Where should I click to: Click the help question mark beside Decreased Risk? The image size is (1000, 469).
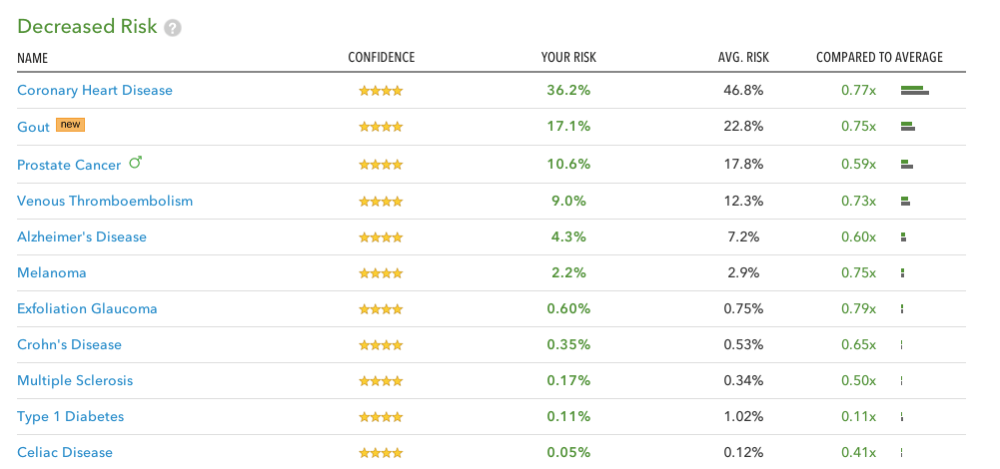click(x=173, y=28)
